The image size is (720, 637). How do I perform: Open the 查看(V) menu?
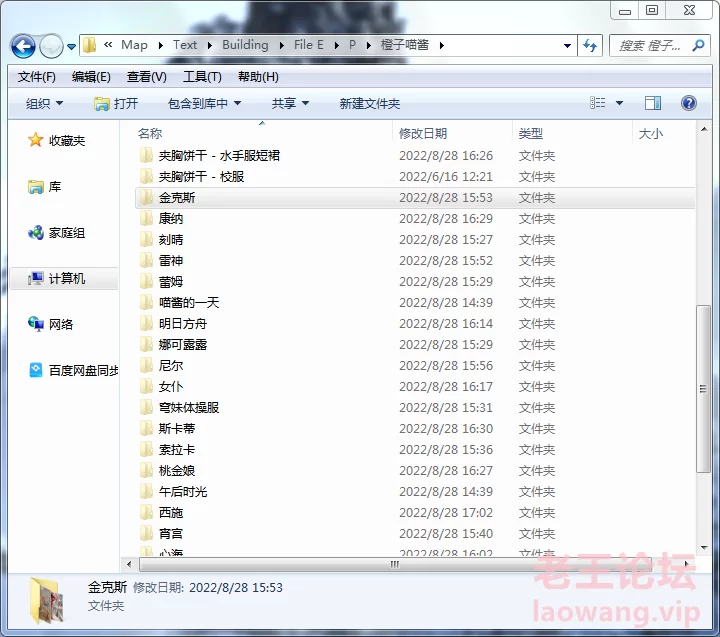[x=146, y=77]
